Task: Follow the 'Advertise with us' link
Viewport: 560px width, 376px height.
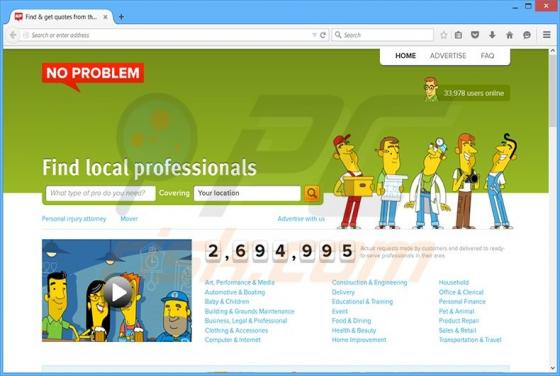Action: [301, 219]
